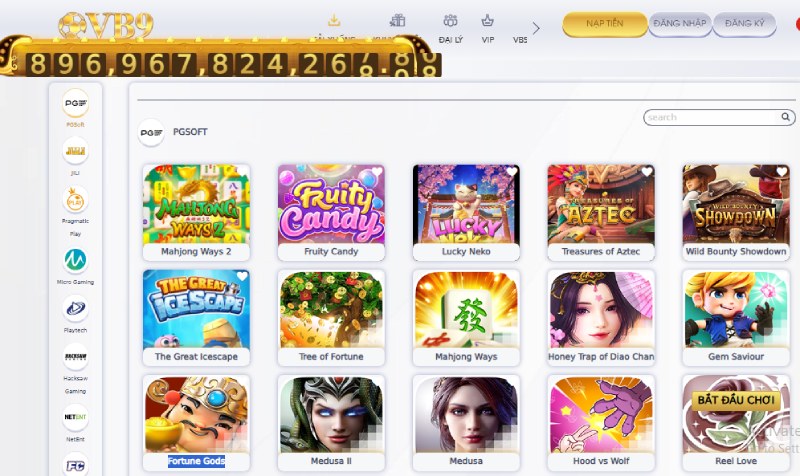Open the gift promotions icon
This screenshot has width=800, height=476.
tap(397, 21)
